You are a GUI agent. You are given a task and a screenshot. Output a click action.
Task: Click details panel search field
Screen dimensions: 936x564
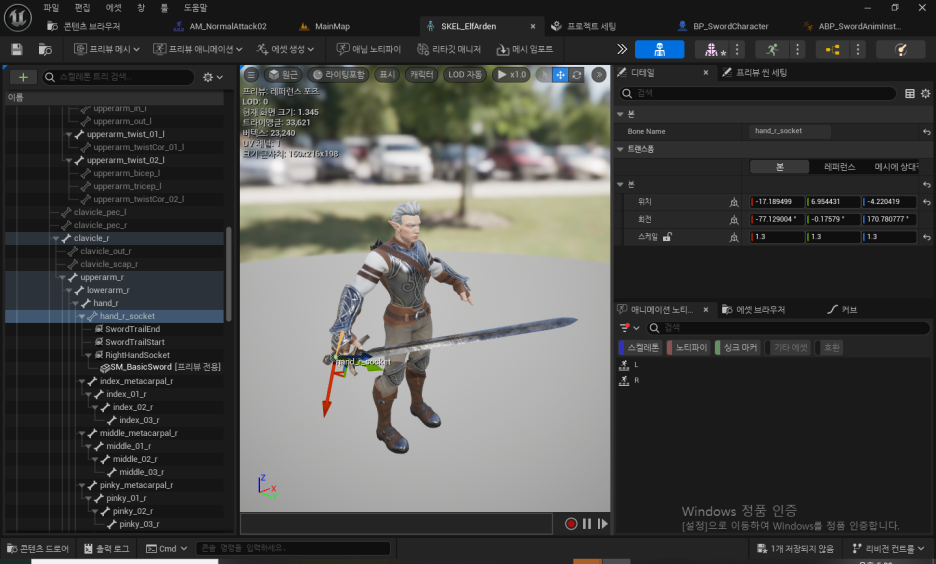tap(758, 93)
